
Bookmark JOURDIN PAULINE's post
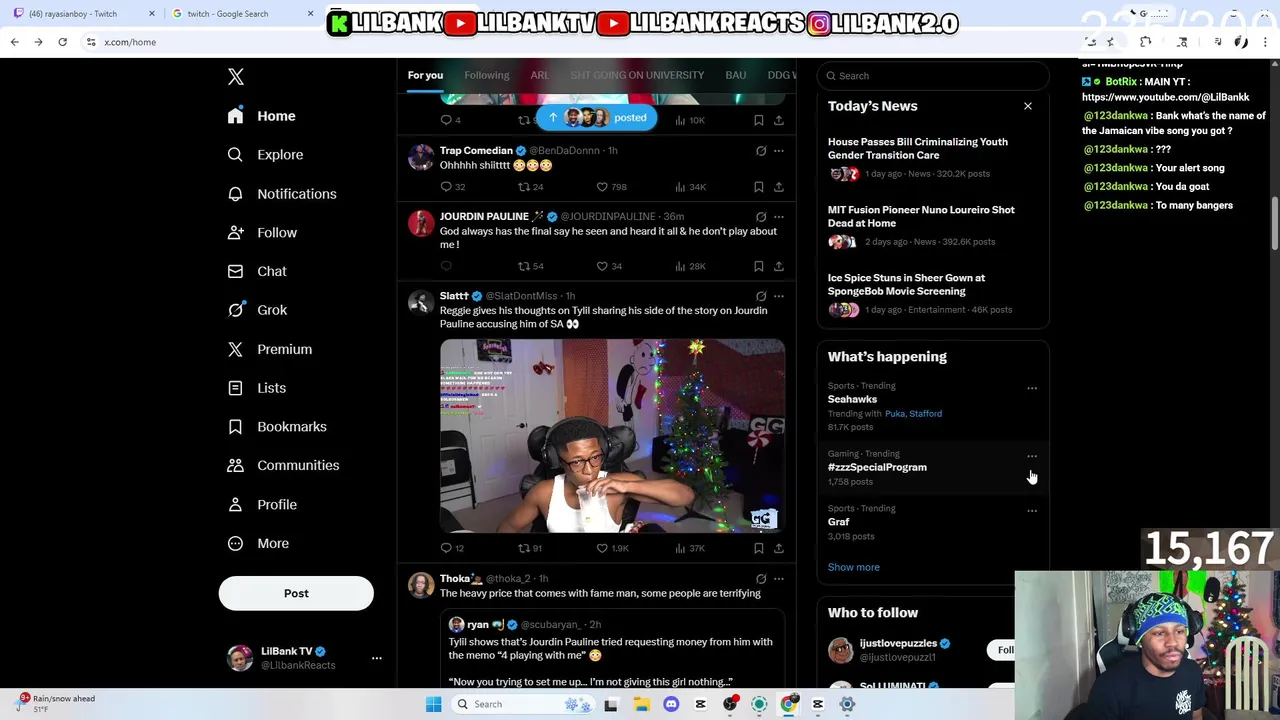[759, 266]
